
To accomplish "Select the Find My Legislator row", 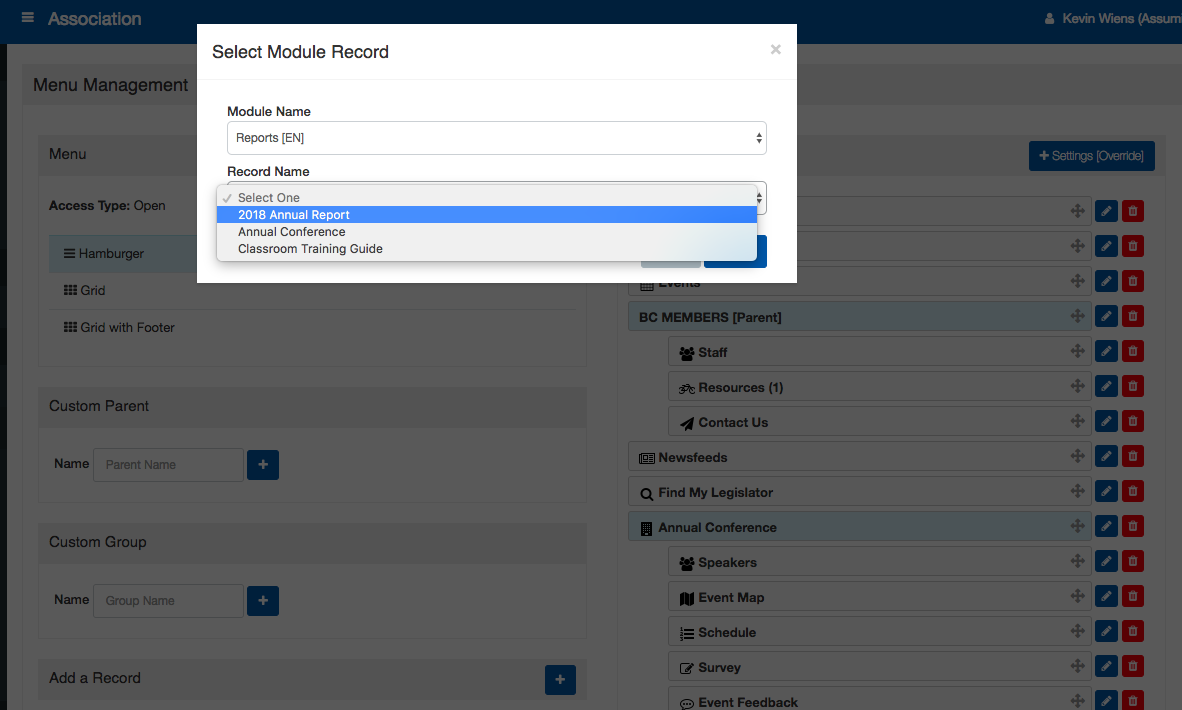I will pyautogui.click(x=859, y=492).
